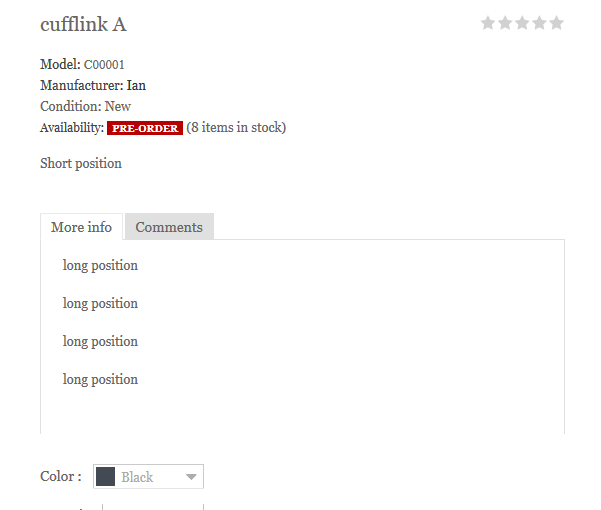The width and height of the screenshot is (601, 510).
Task: Open the Comments tab
Action: [169, 227]
